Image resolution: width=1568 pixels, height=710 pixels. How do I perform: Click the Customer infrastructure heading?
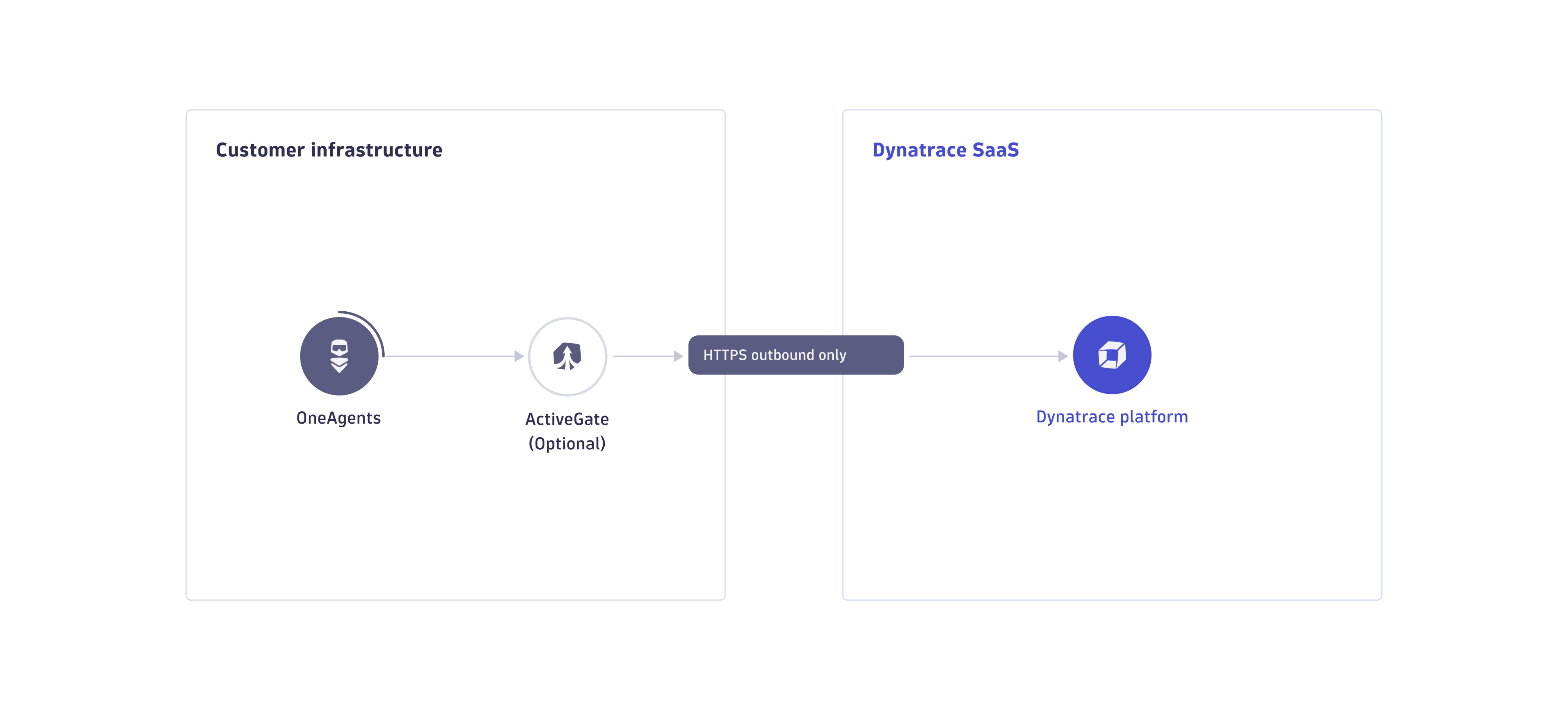329,150
